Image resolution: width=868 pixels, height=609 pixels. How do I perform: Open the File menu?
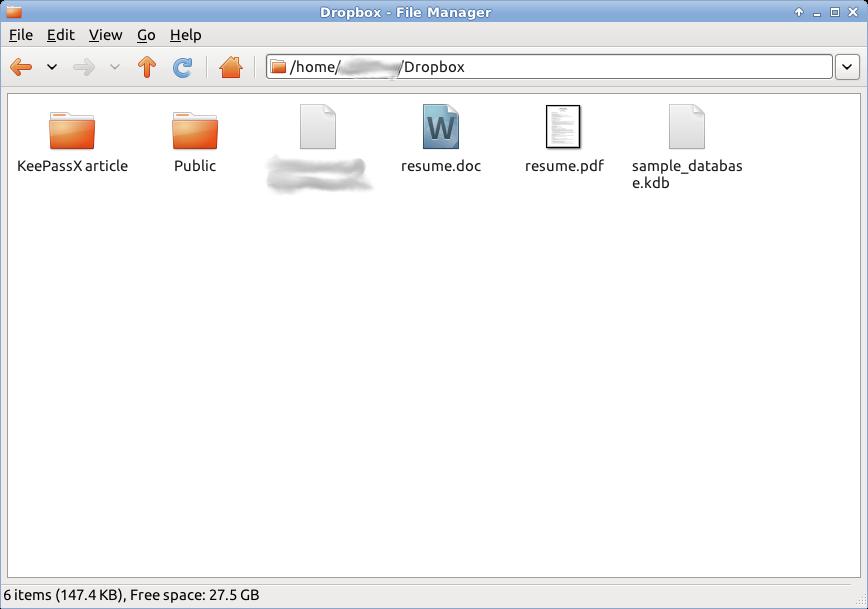coord(21,35)
